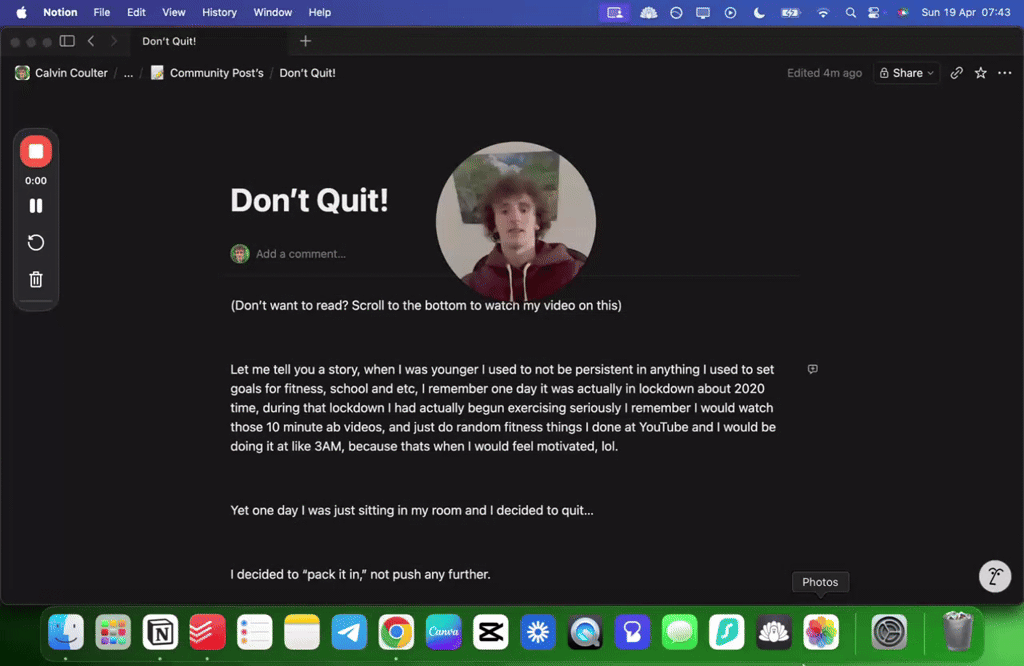
Task: Copy the page link using the link icon
Action: pyautogui.click(x=956, y=73)
